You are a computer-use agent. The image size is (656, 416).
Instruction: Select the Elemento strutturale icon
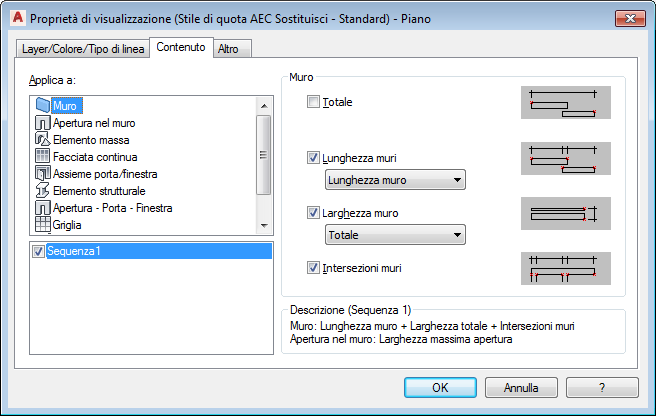pos(43,190)
